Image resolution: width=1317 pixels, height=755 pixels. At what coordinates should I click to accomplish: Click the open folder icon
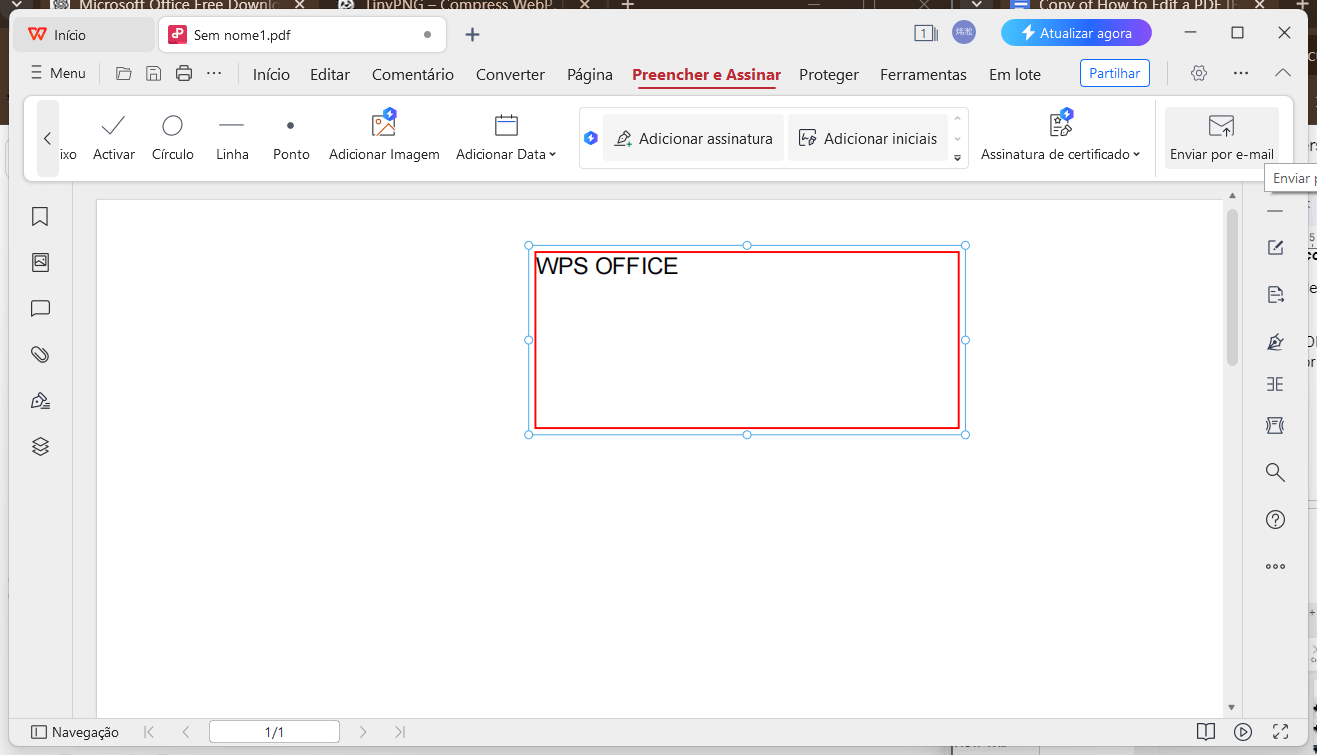point(124,73)
